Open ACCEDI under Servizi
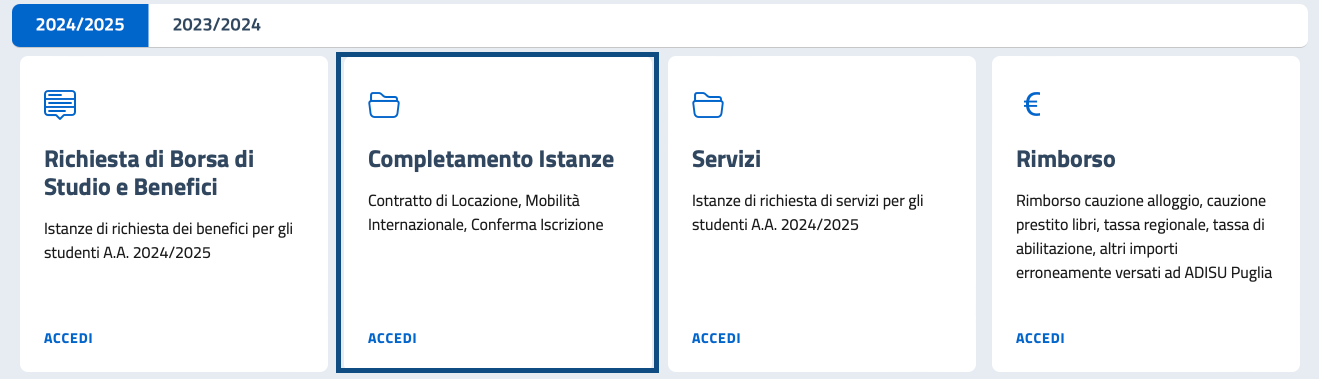The image size is (1319, 379). click(x=716, y=338)
